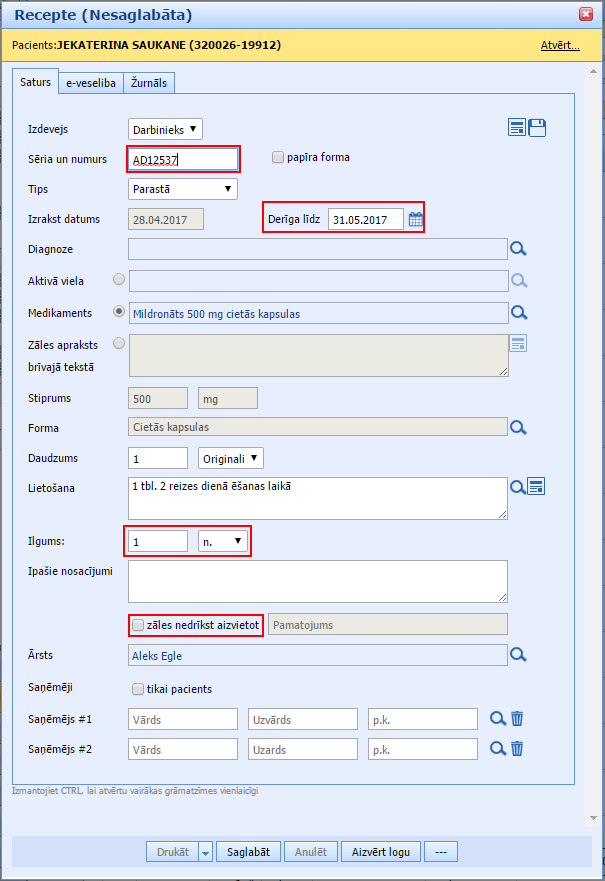Open the Žurnāls tab

pyautogui.click(x=150, y=84)
